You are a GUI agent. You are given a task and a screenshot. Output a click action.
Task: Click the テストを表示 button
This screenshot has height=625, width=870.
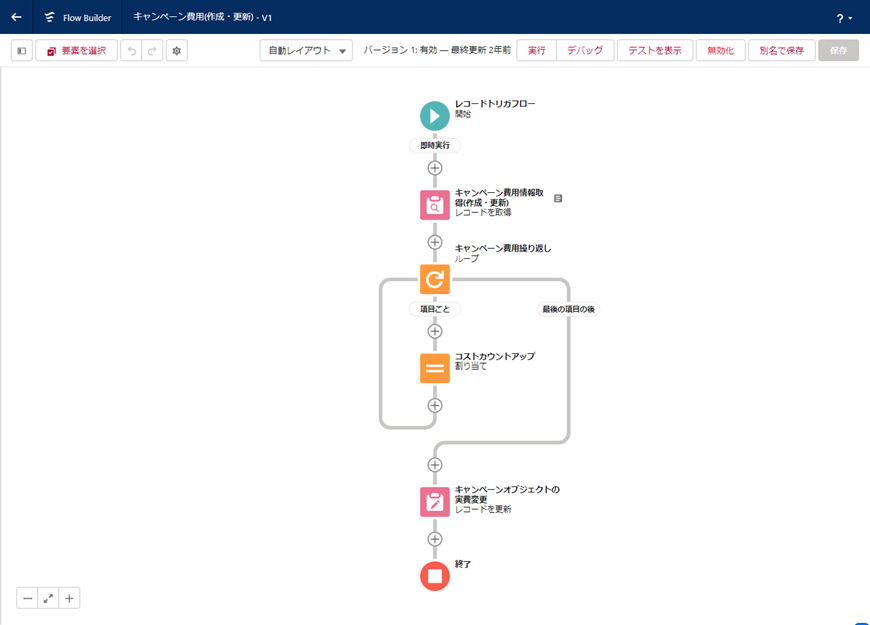point(655,51)
